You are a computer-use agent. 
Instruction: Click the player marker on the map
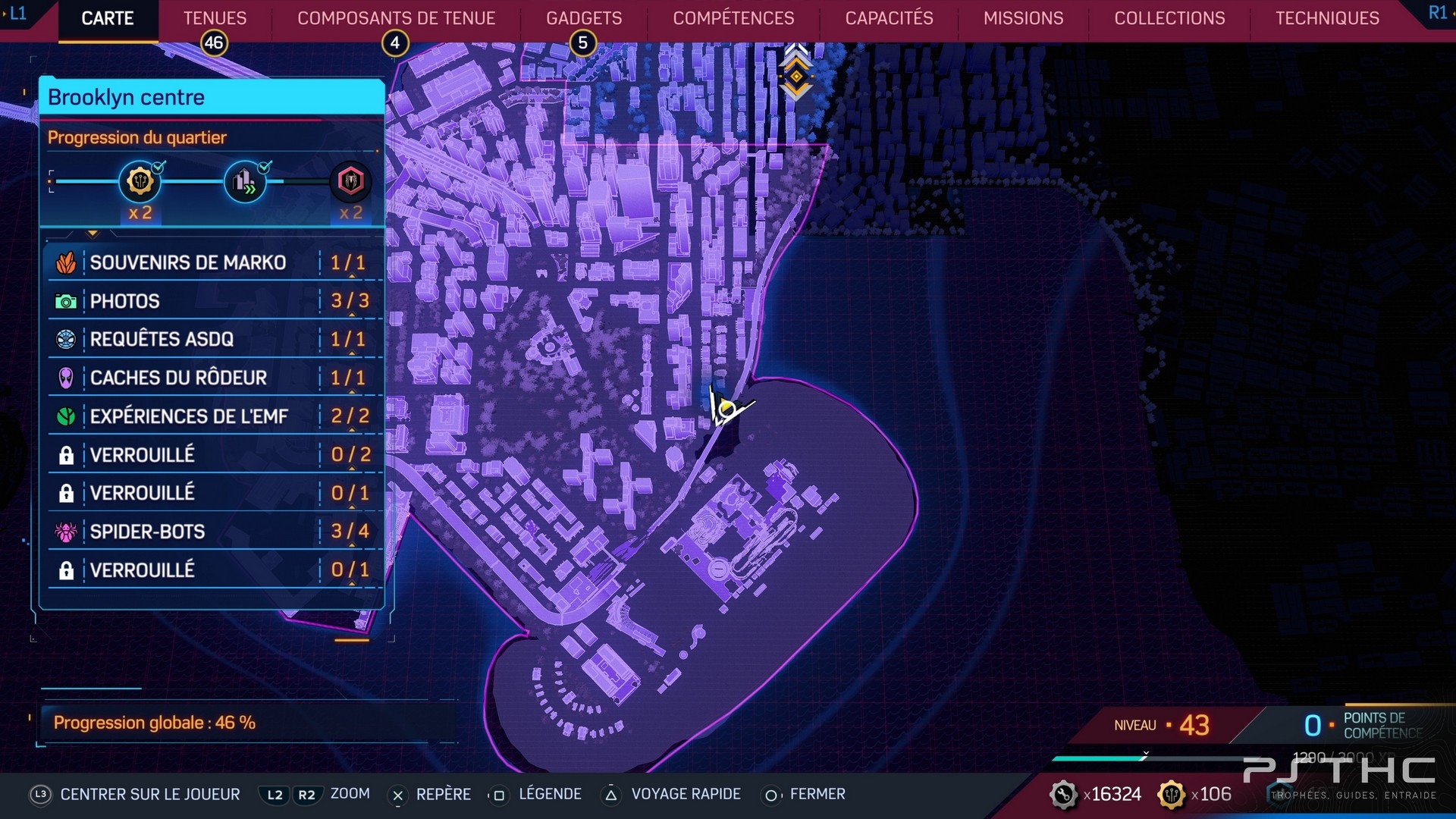tap(727, 409)
